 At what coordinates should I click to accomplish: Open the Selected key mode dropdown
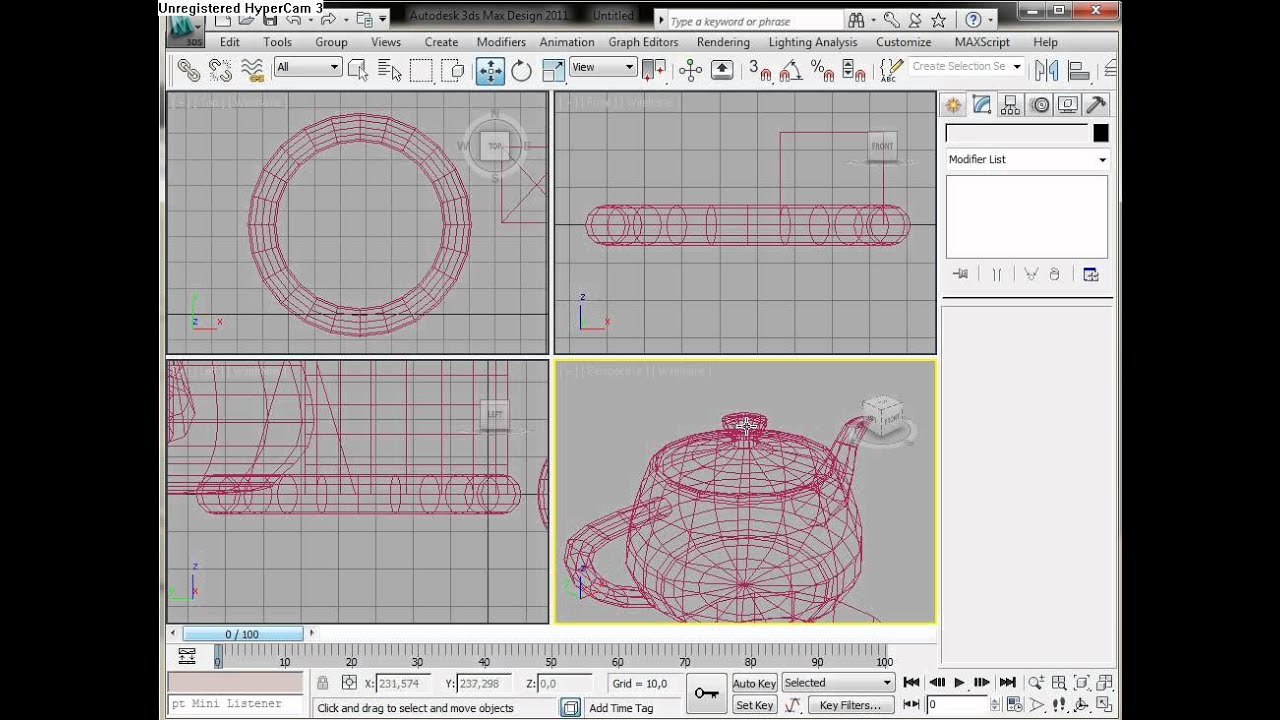(838, 683)
